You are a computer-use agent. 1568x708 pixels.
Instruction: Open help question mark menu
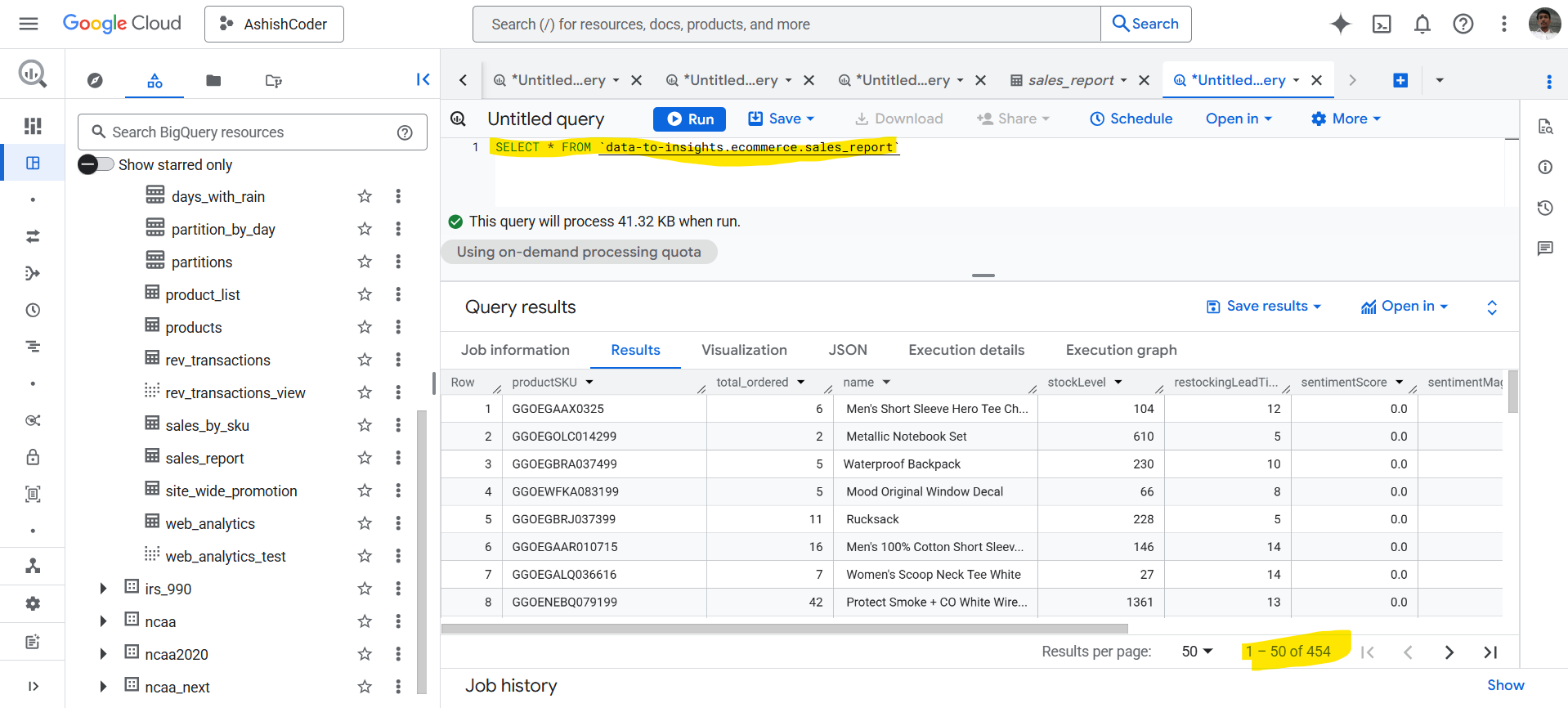(x=1463, y=24)
